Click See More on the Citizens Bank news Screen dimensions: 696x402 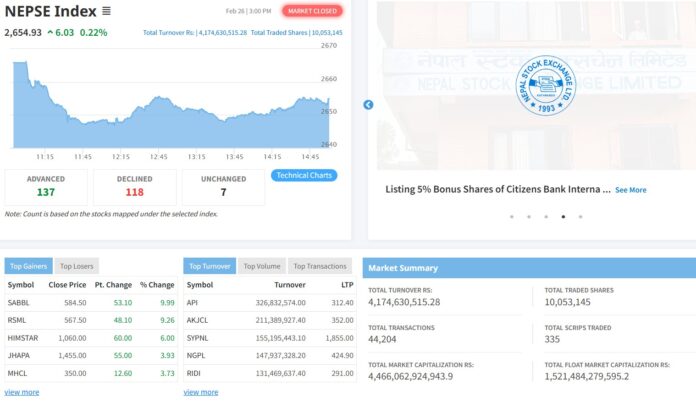point(630,189)
